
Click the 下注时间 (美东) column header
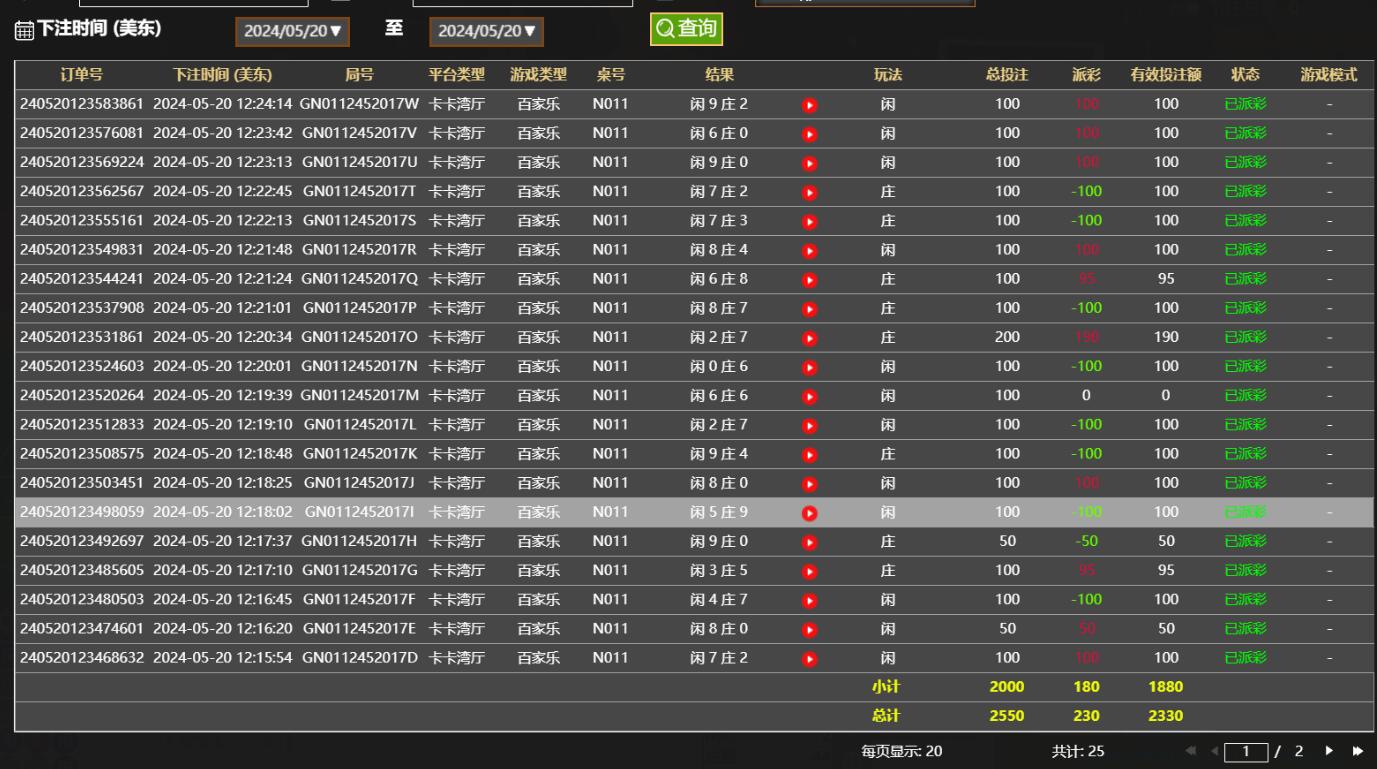tap(222, 75)
